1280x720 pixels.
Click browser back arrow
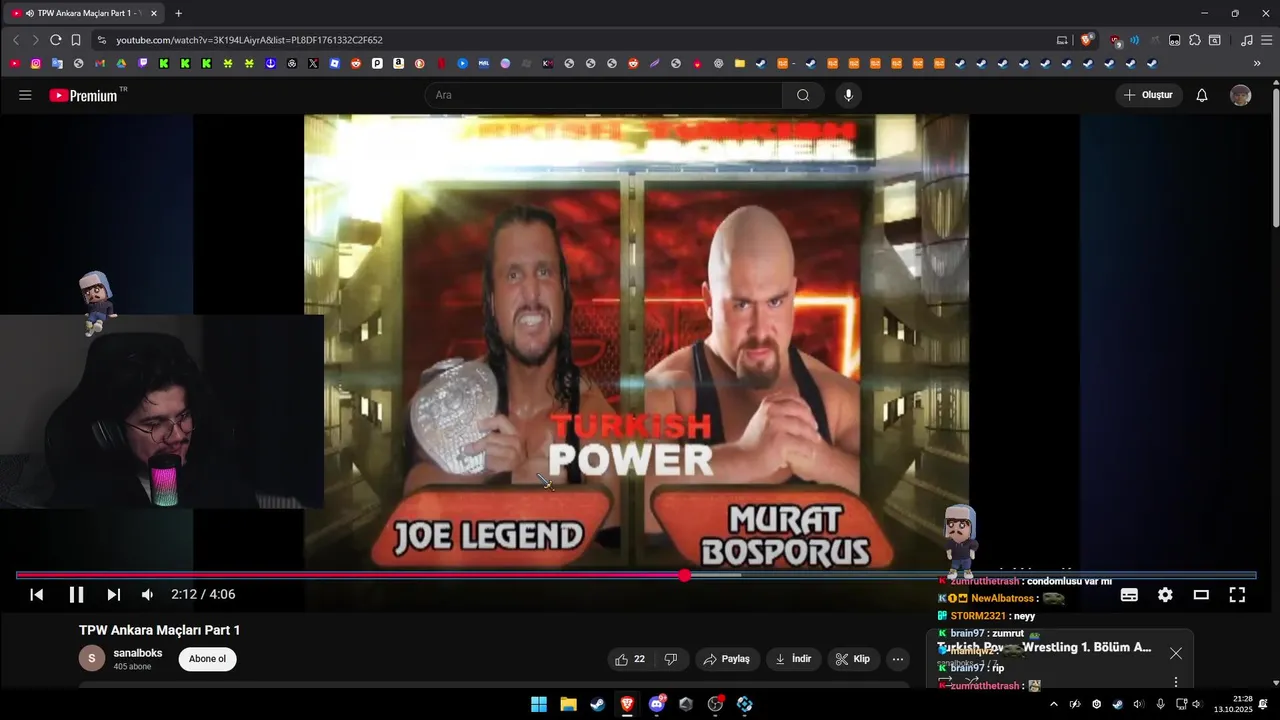click(16, 40)
